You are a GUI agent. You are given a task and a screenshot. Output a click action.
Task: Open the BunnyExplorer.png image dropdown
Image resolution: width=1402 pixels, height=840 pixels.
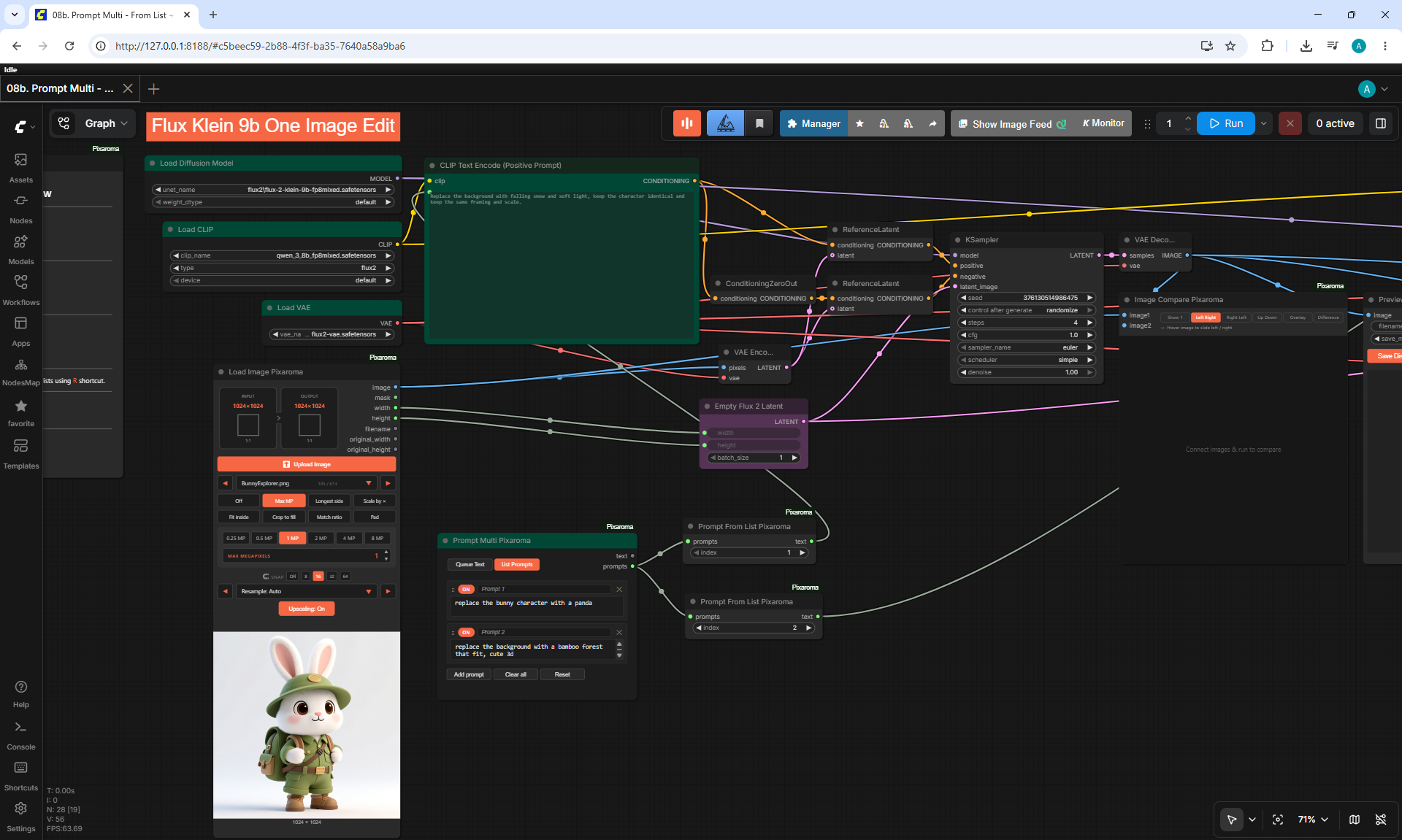(305, 483)
